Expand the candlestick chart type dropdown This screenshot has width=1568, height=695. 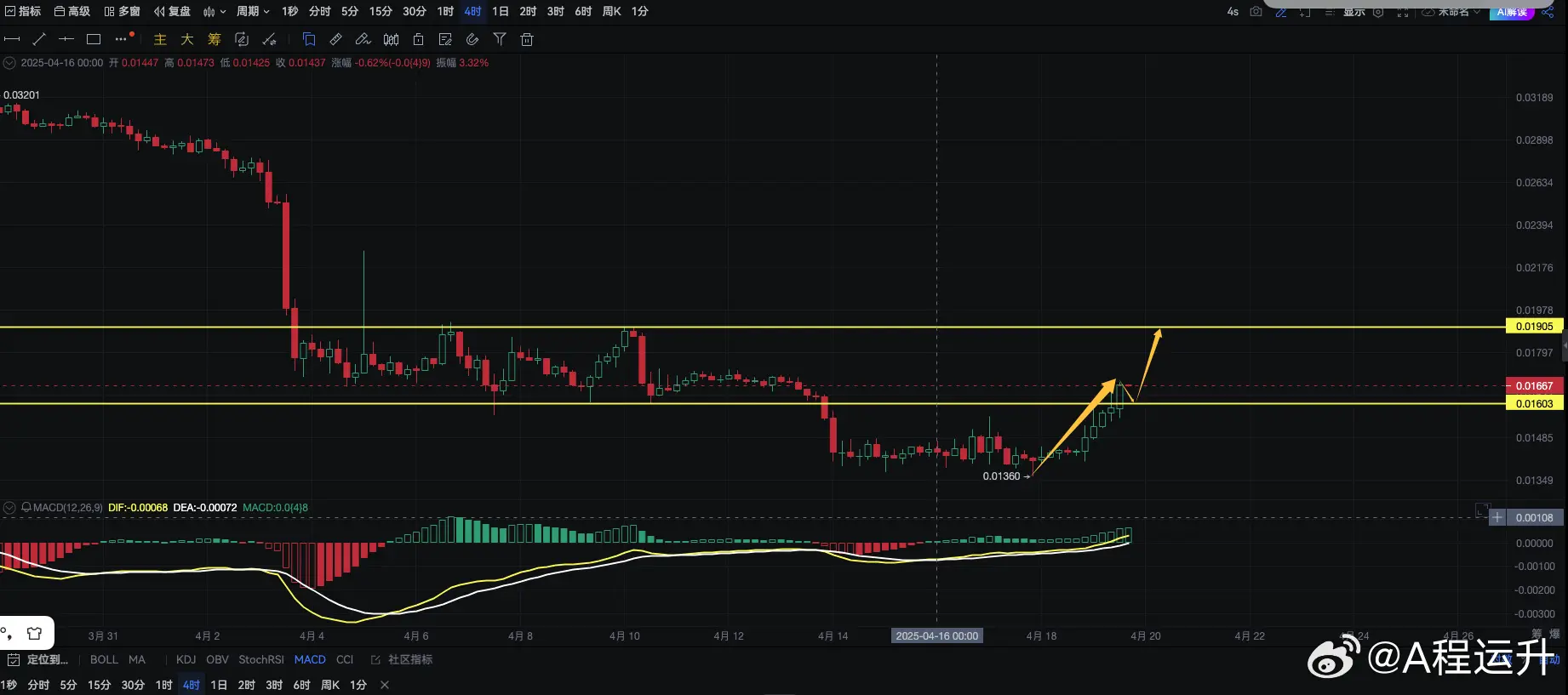coord(215,12)
